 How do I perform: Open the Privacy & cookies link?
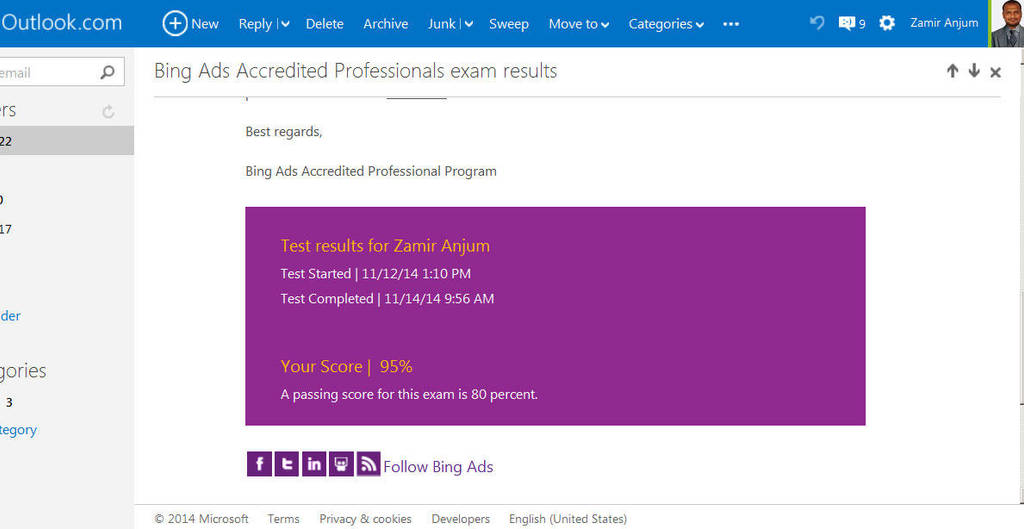coord(365,519)
